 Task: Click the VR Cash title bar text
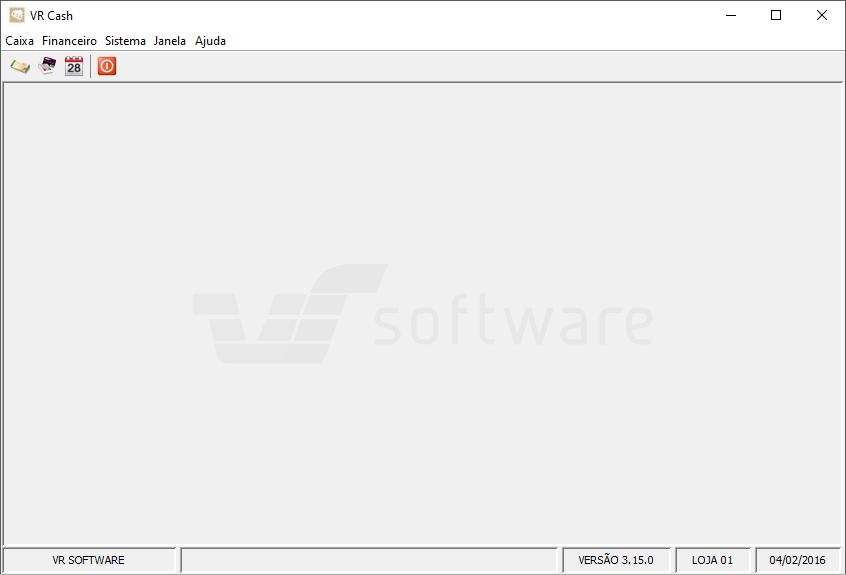click(x=52, y=15)
